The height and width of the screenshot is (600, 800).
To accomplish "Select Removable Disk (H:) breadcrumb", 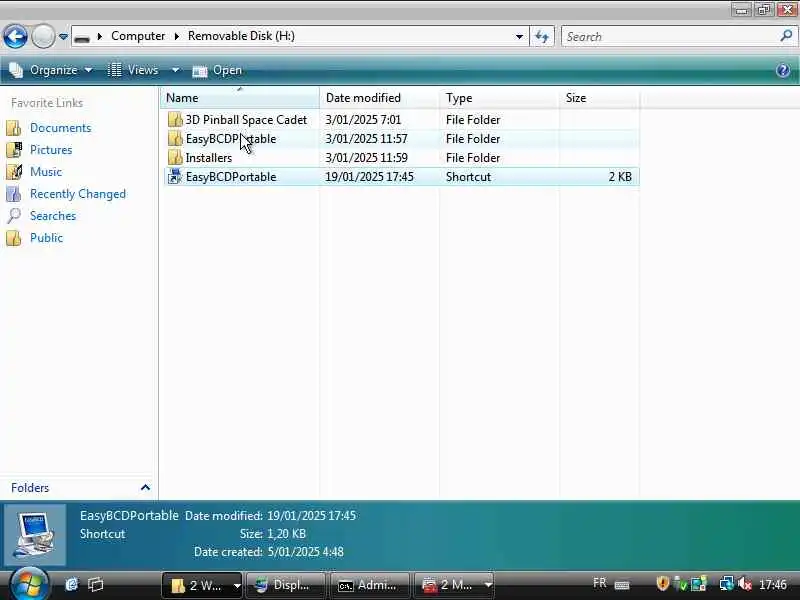I will pos(241,36).
